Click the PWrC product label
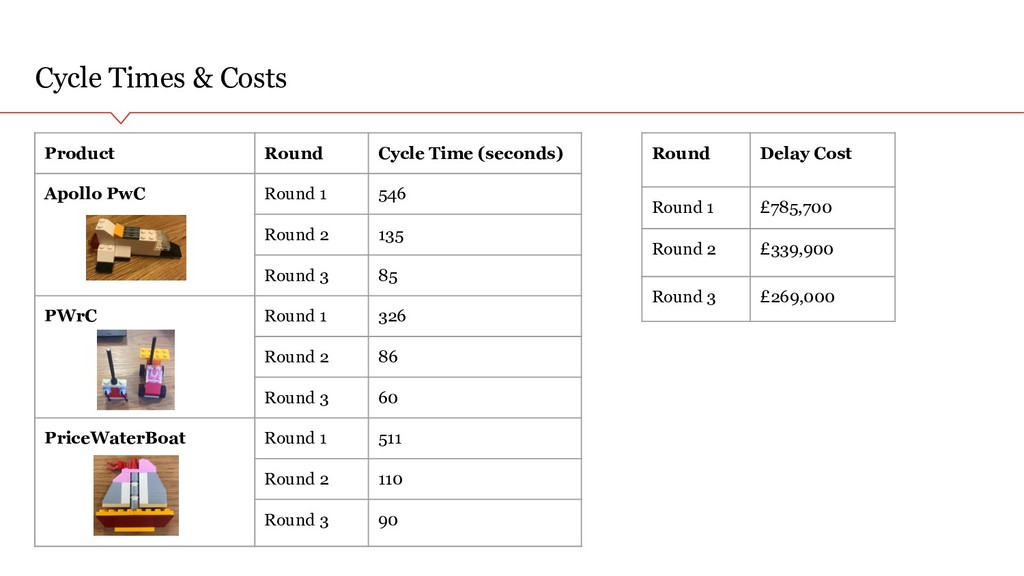 71,316
